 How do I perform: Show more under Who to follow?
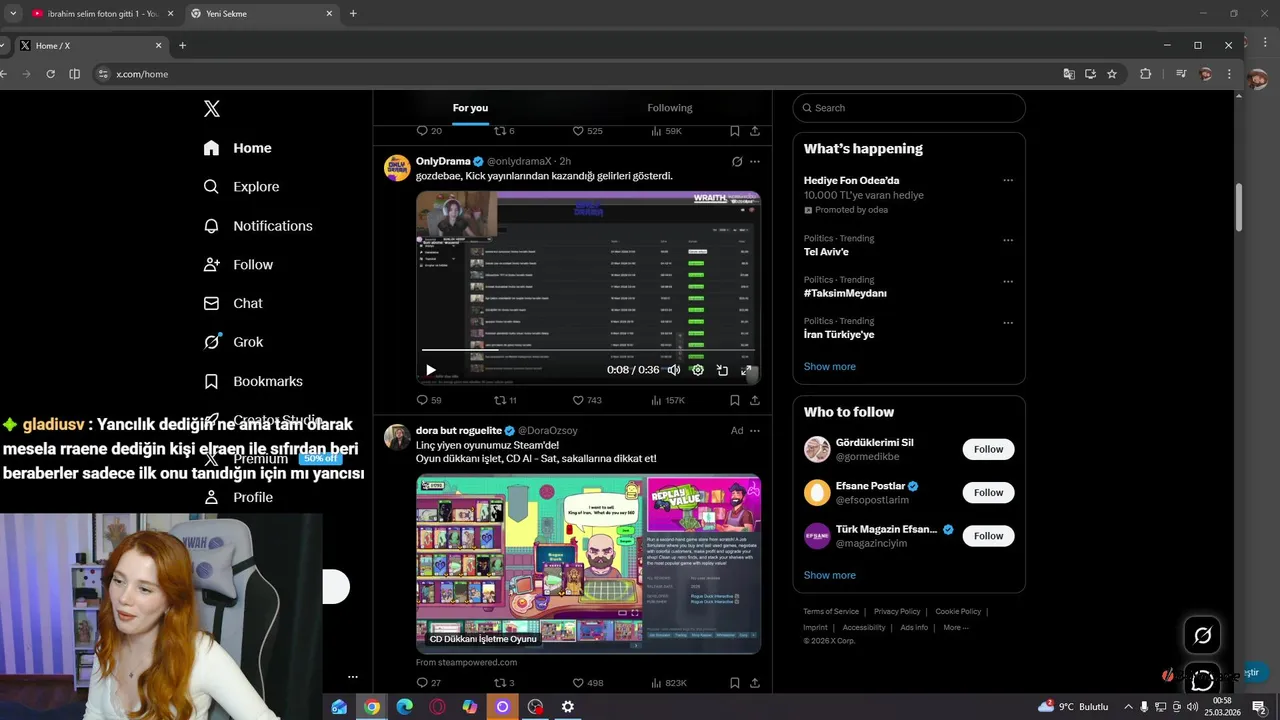830,575
